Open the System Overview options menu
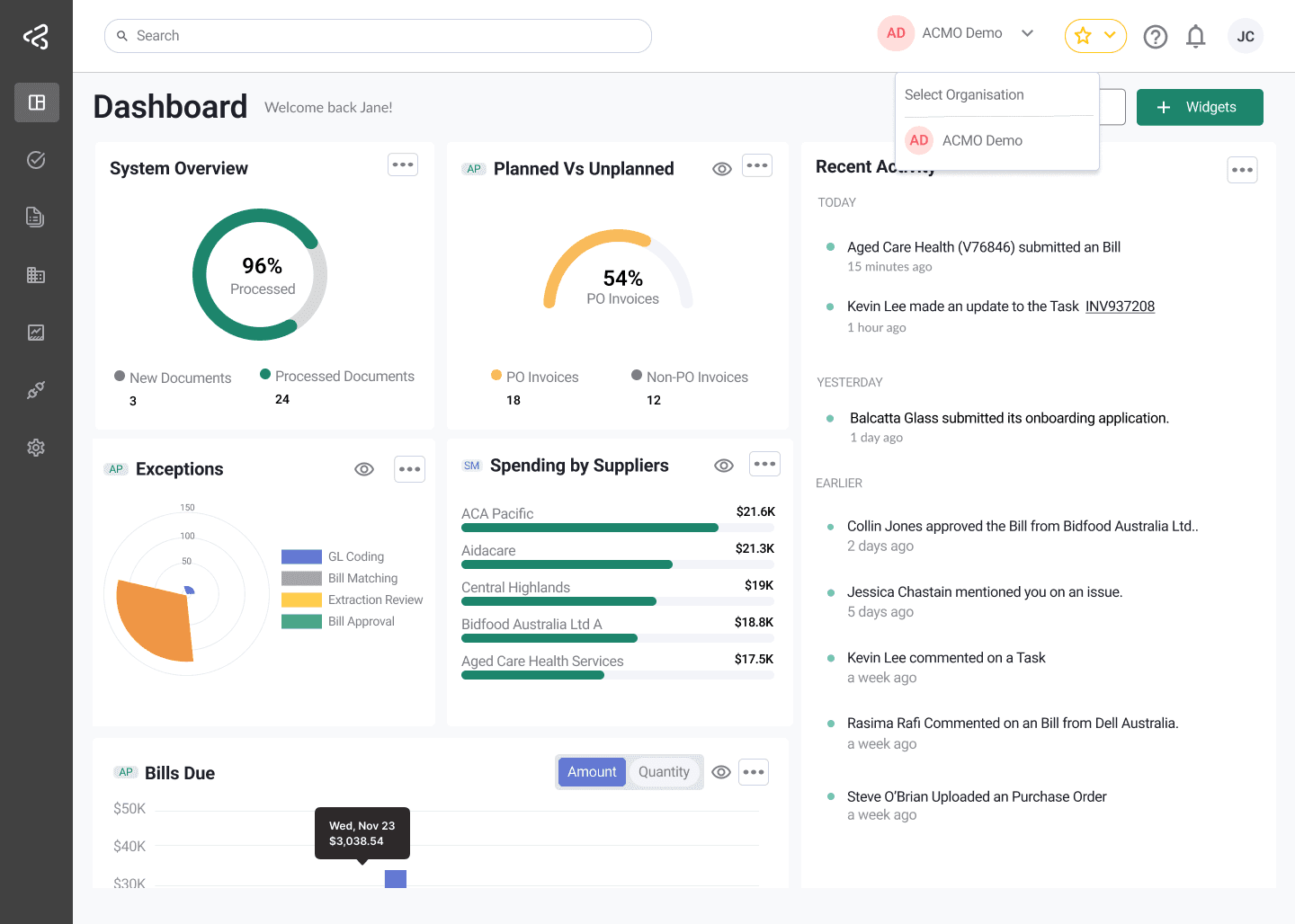1295x924 pixels. click(x=402, y=164)
